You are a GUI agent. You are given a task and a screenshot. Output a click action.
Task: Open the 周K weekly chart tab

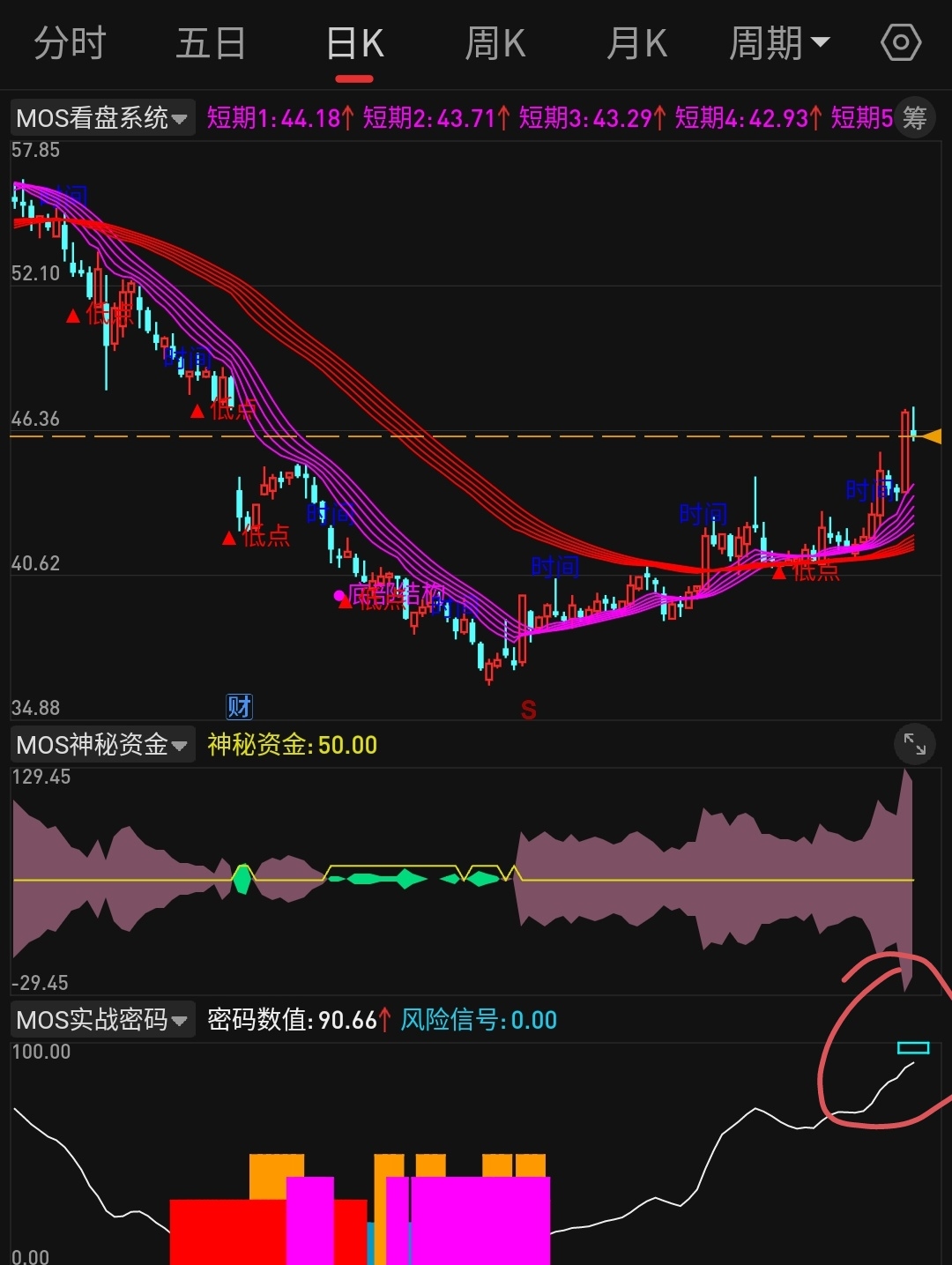pyautogui.click(x=495, y=43)
